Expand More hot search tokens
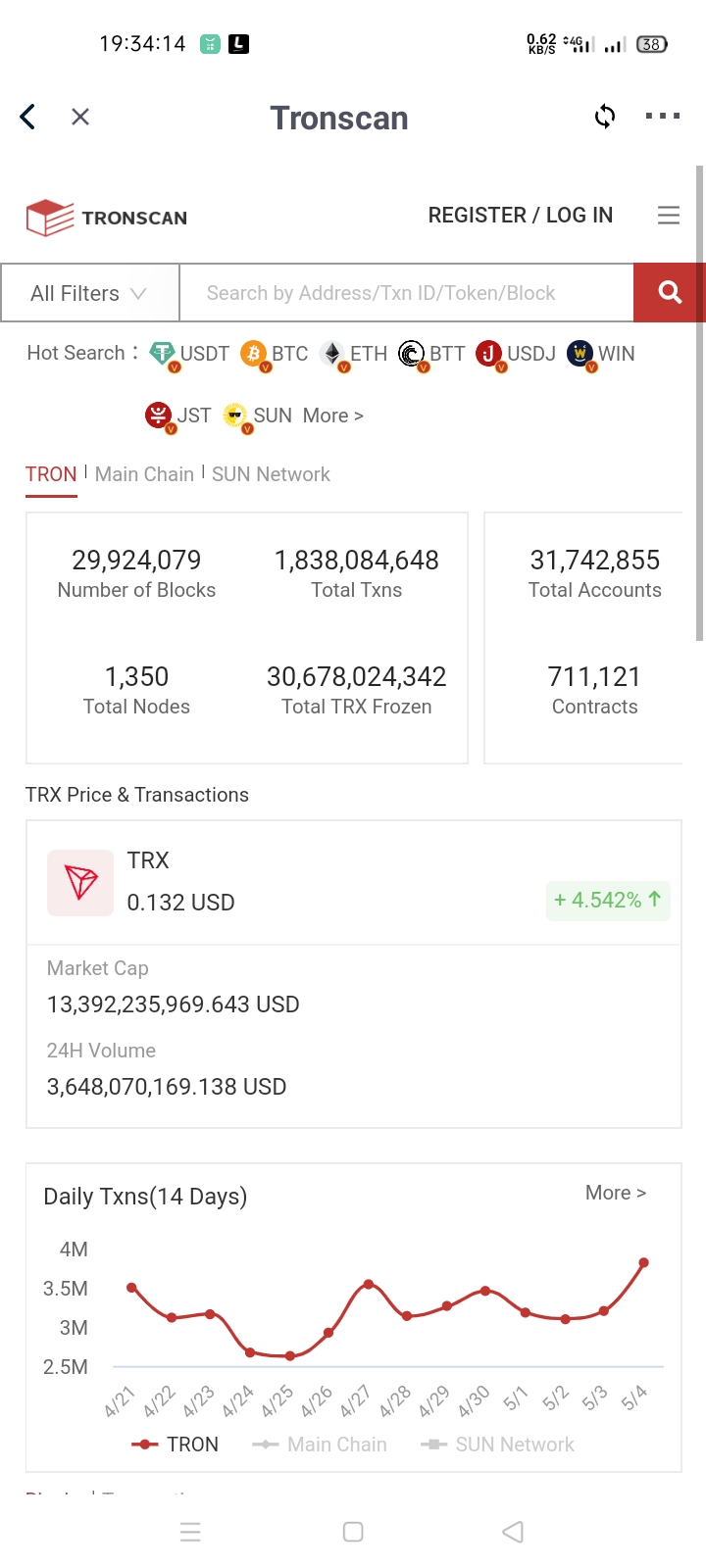 click(333, 416)
